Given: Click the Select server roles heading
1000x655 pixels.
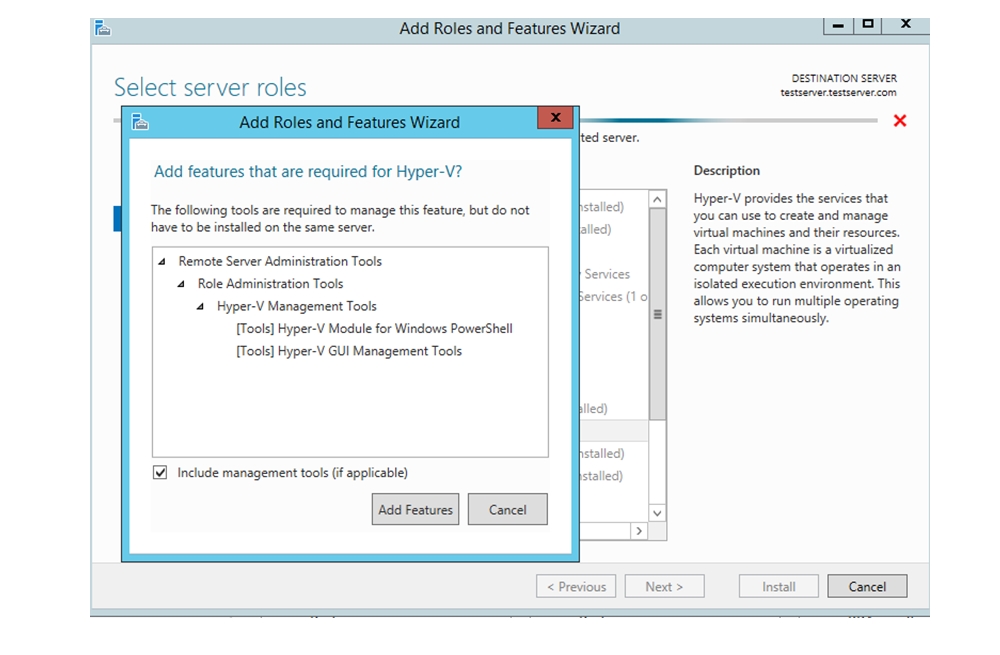Looking at the screenshot, I should (x=210, y=87).
